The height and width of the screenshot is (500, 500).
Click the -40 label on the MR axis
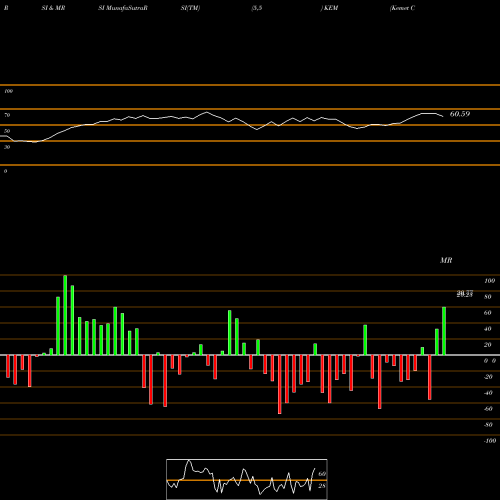coord(488,393)
